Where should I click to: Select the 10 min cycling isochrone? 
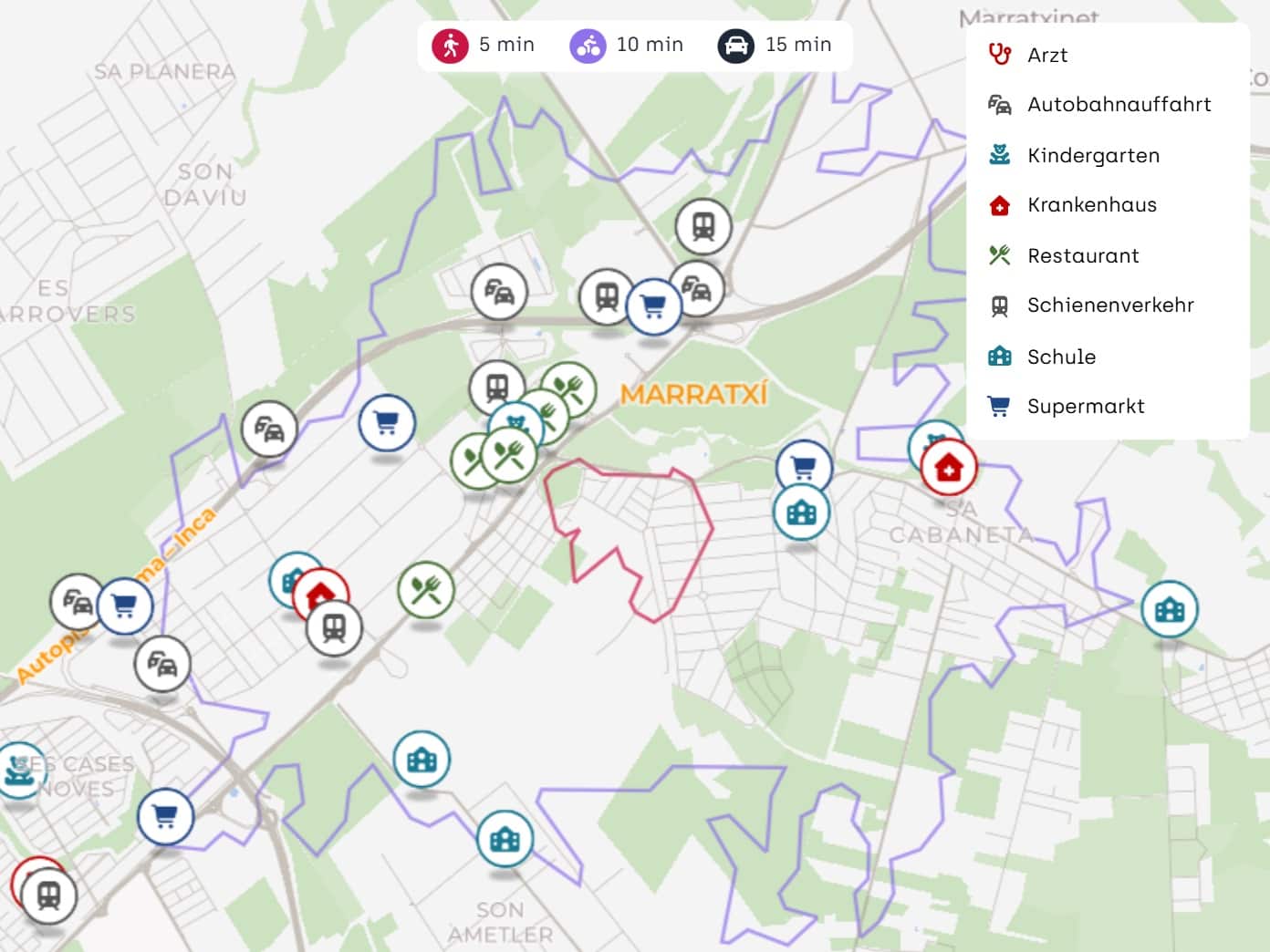(588, 45)
